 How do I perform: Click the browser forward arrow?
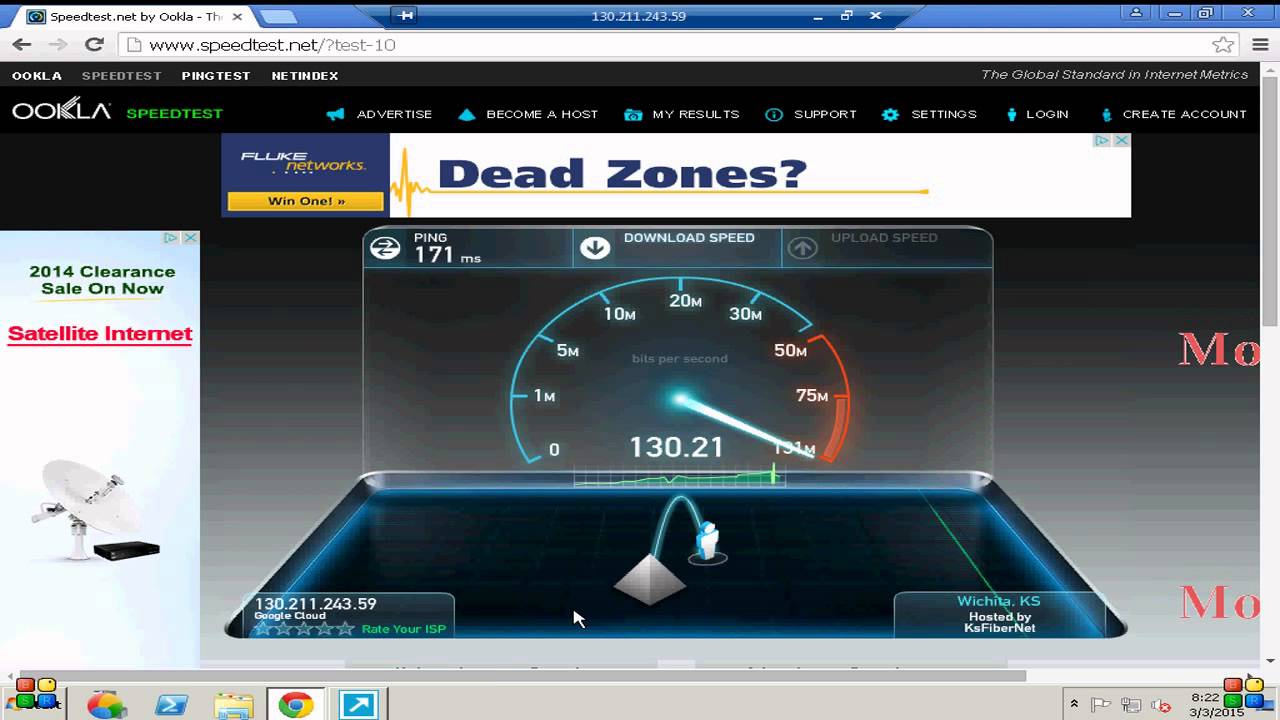(58, 45)
